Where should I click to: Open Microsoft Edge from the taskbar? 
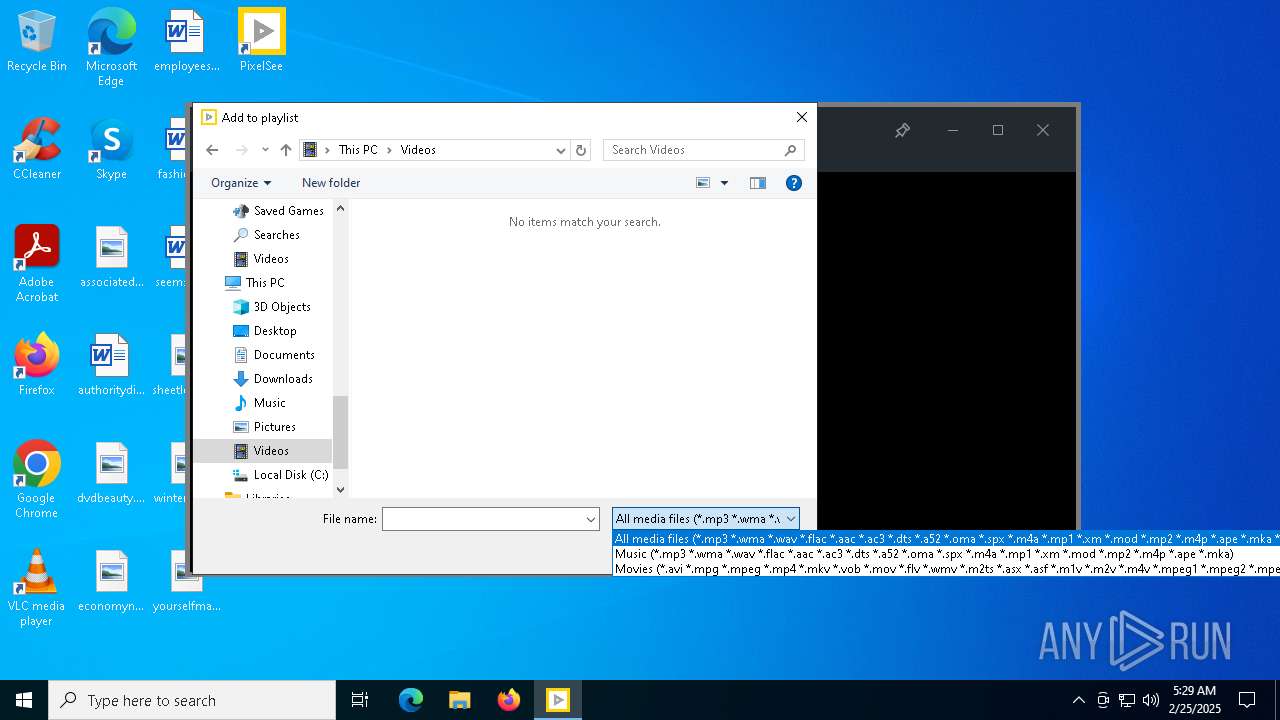point(411,700)
